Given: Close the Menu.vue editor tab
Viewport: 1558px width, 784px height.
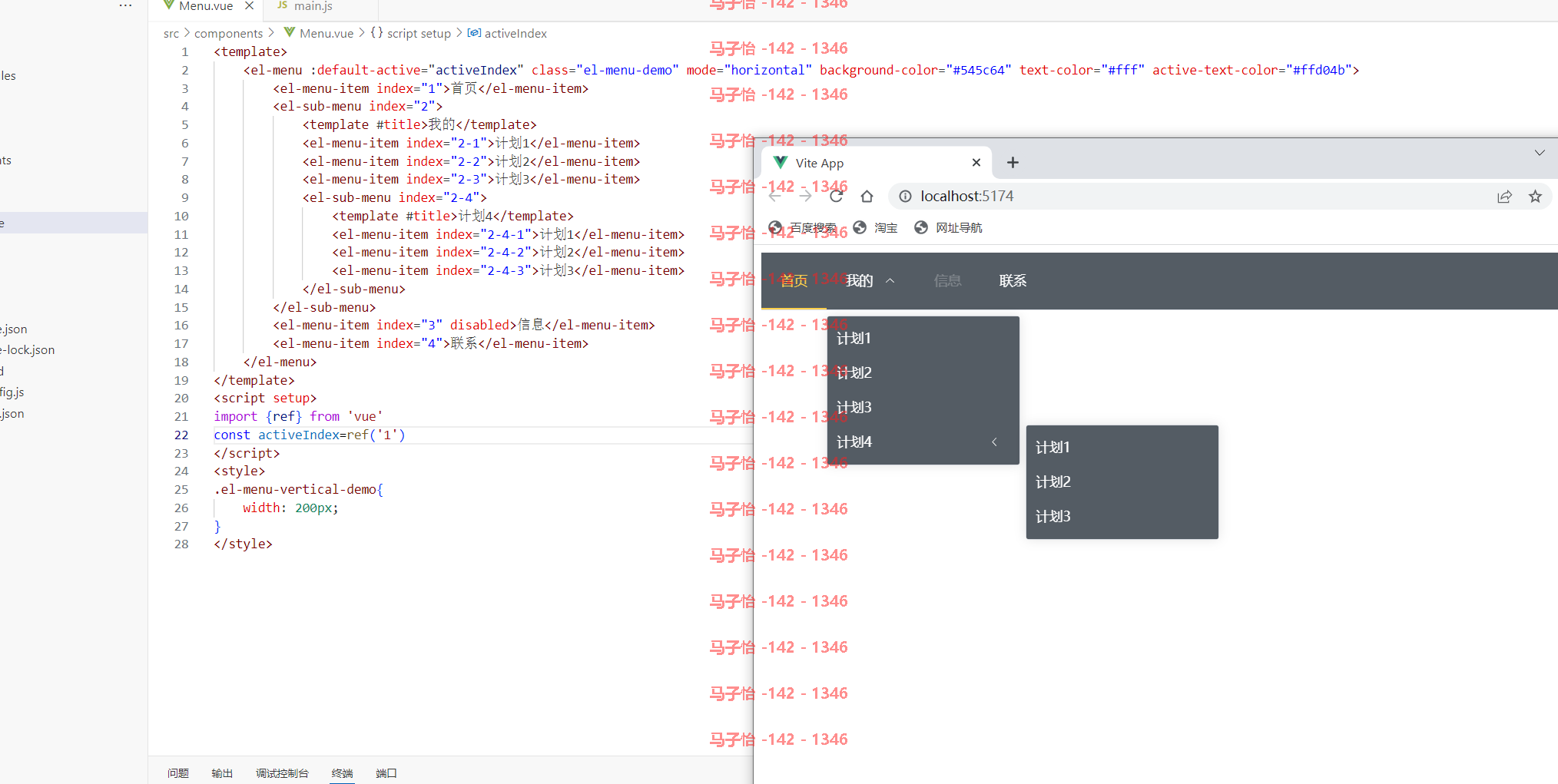Looking at the screenshot, I should [x=249, y=6].
